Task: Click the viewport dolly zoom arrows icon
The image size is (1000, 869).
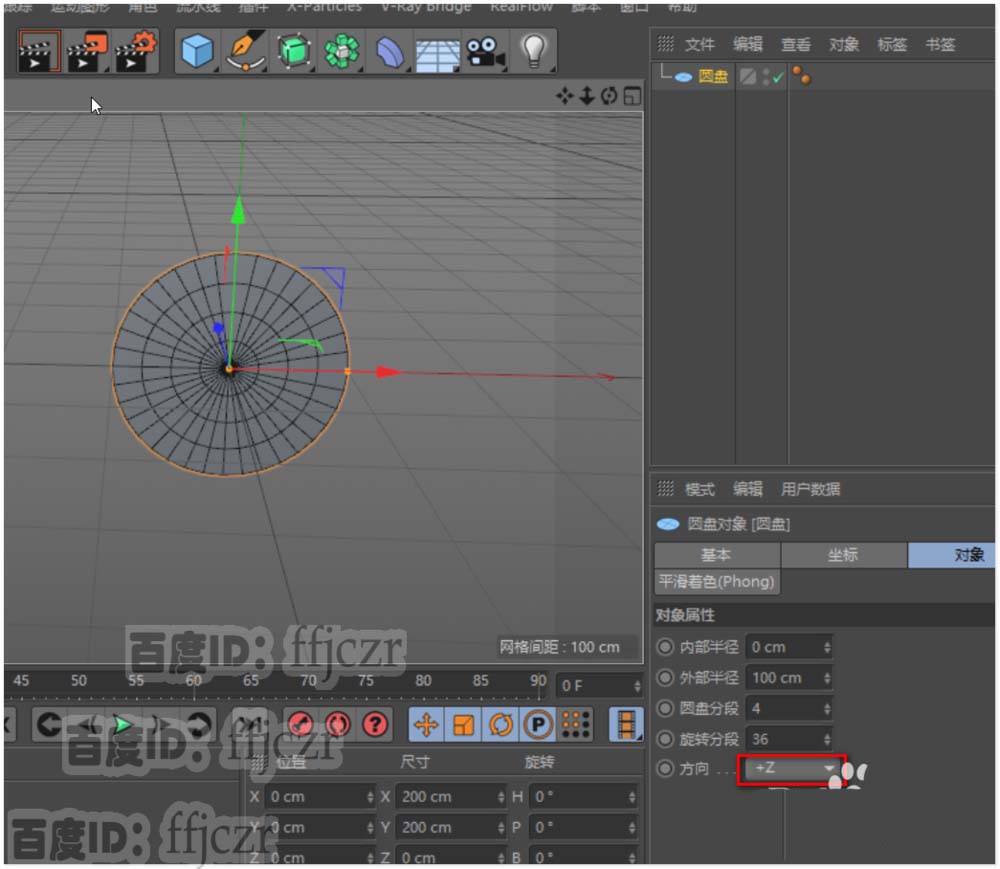Action: point(587,96)
